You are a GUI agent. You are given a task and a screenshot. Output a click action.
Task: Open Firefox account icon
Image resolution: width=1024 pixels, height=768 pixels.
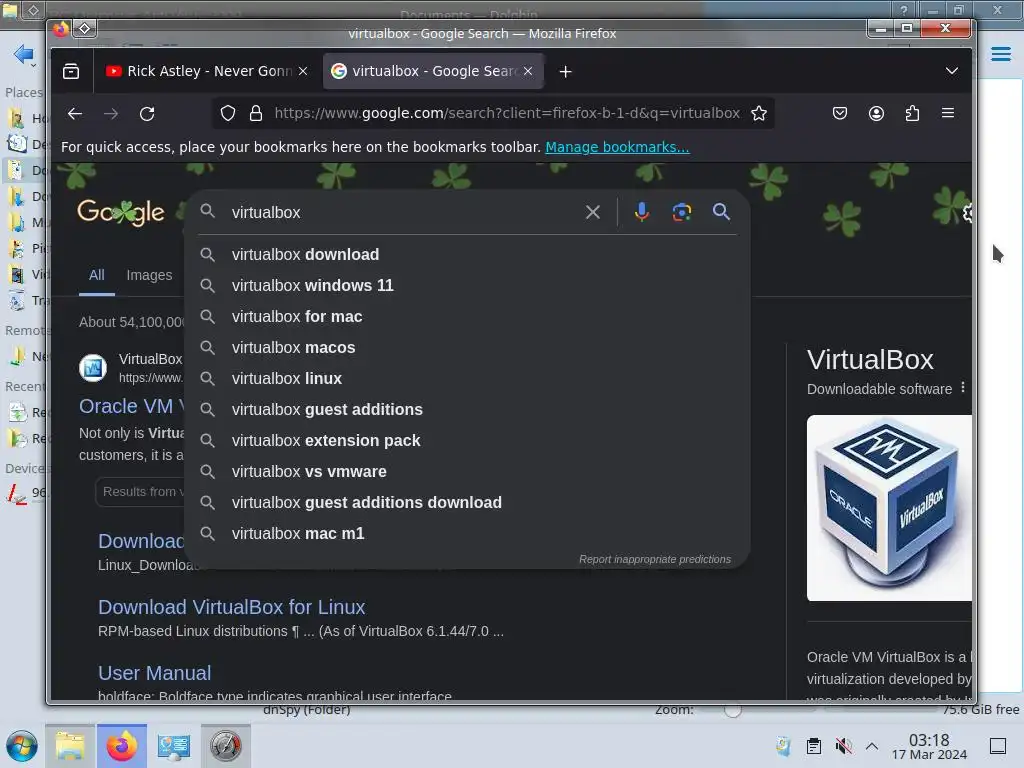click(x=876, y=114)
